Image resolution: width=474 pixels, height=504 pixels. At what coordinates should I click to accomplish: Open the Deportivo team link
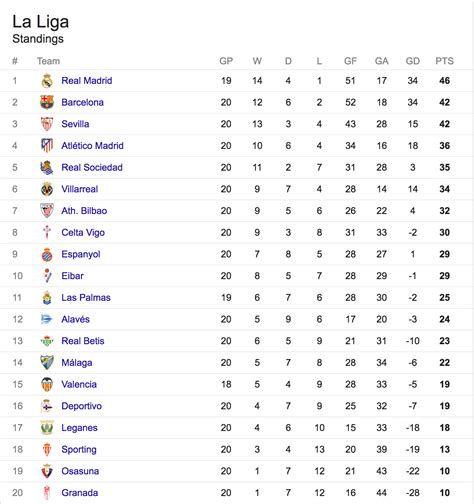point(82,406)
